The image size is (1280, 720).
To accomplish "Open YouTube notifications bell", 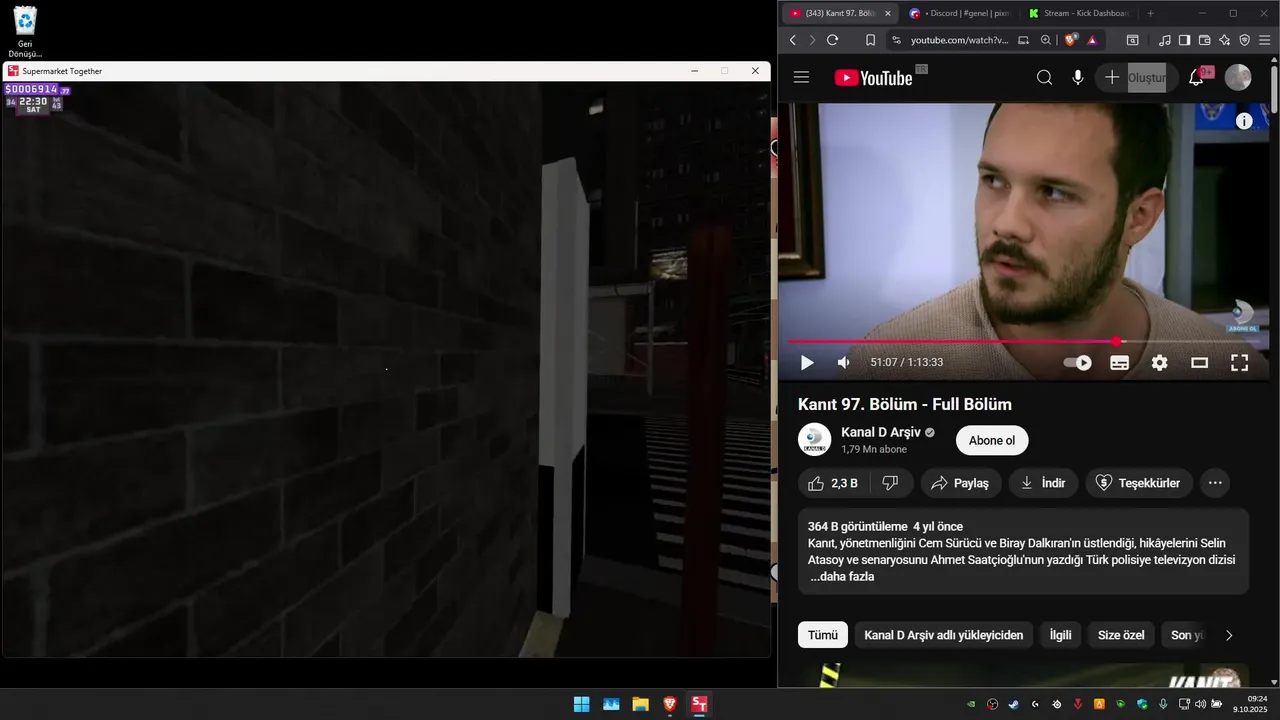I will click(1196, 78).
